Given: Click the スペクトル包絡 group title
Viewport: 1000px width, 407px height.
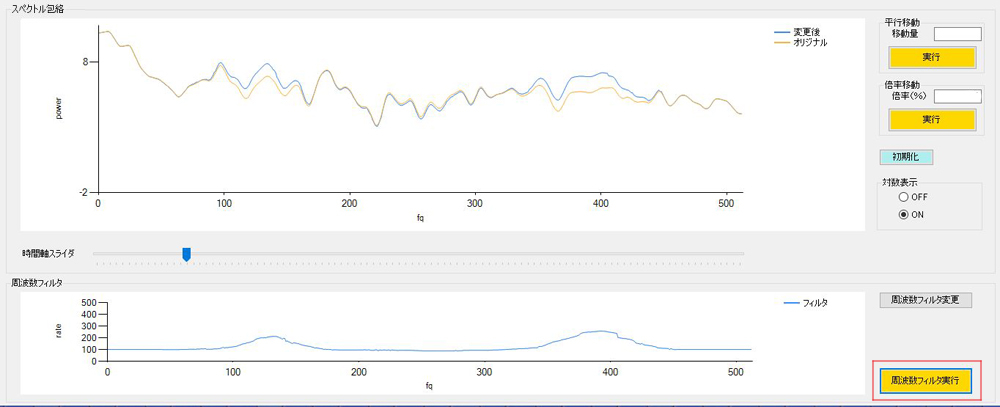Looking at the screenshot, I should [x=39, y=8].
